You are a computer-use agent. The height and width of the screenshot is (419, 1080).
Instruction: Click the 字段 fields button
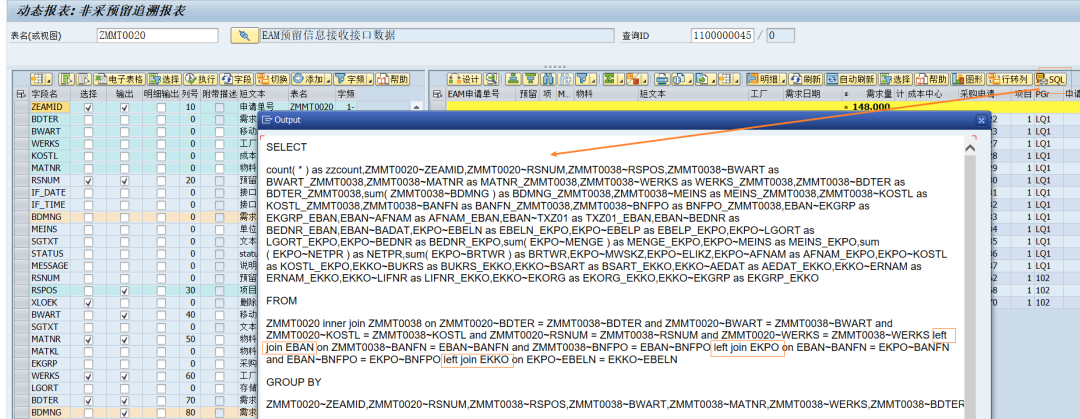coord(236,79)
